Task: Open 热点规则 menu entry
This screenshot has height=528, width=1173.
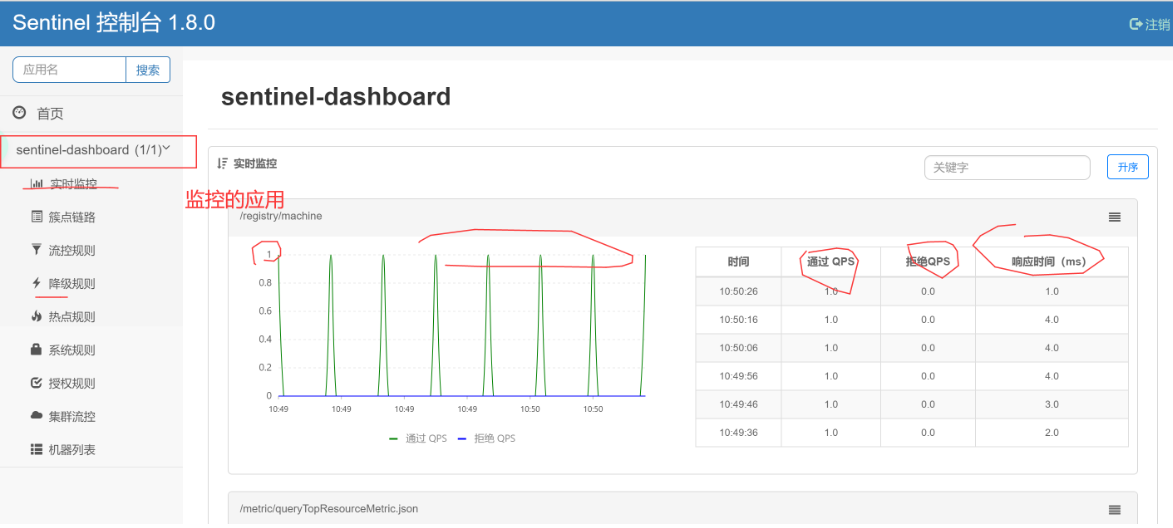Action: tap(73, 316)
